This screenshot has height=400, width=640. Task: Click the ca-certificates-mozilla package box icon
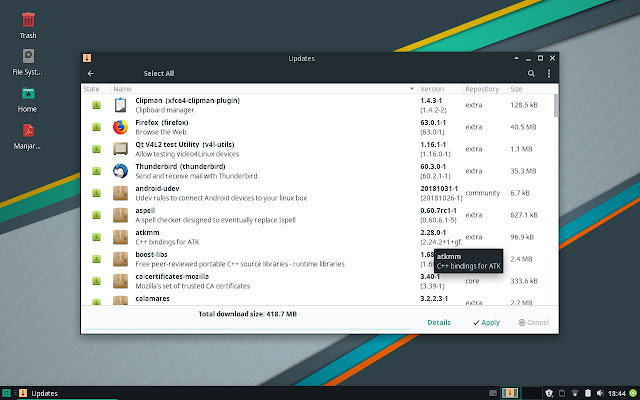pos(120,281)
